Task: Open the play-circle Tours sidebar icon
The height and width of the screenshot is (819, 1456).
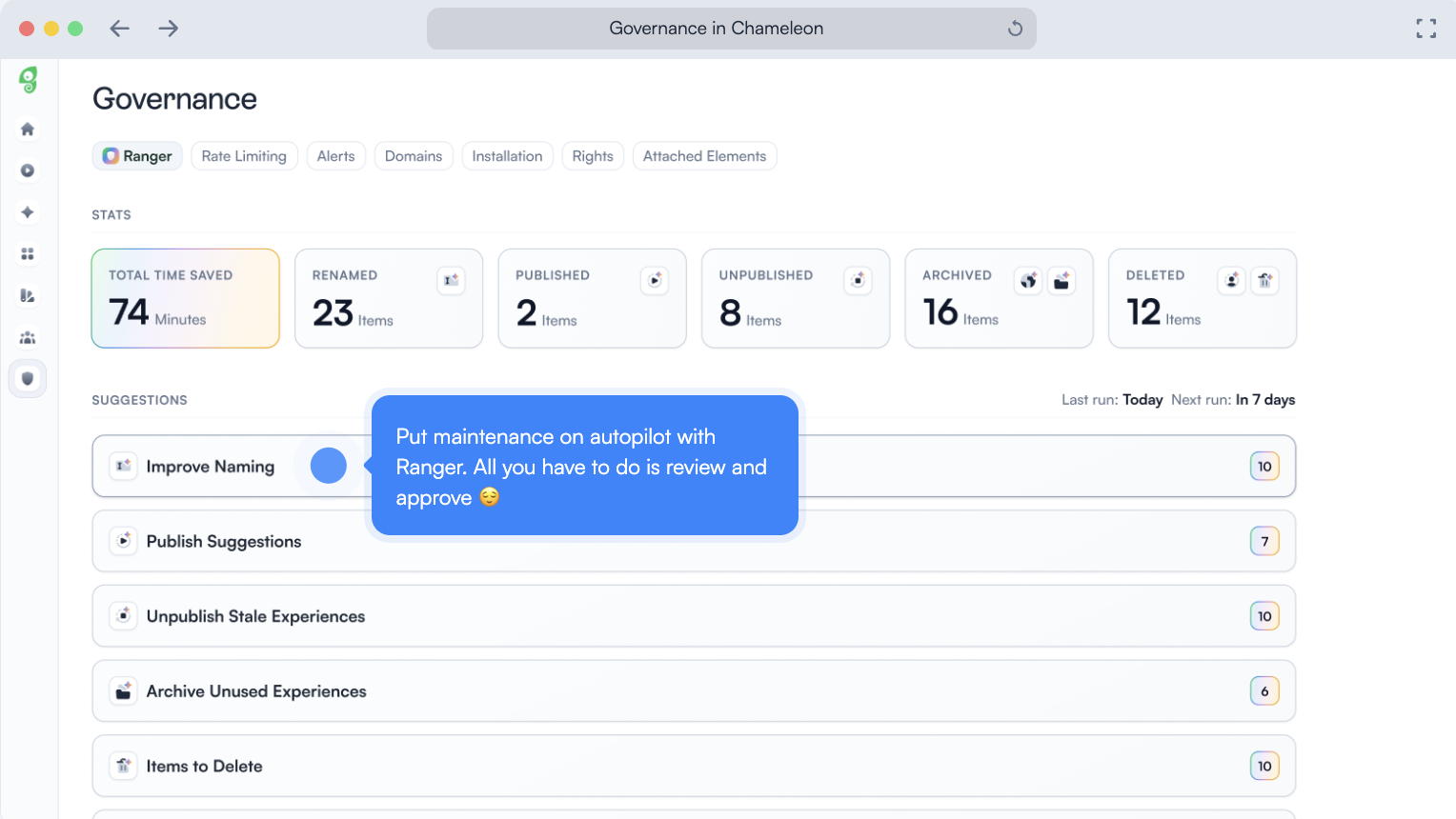Action: click(x=28, y=170)
